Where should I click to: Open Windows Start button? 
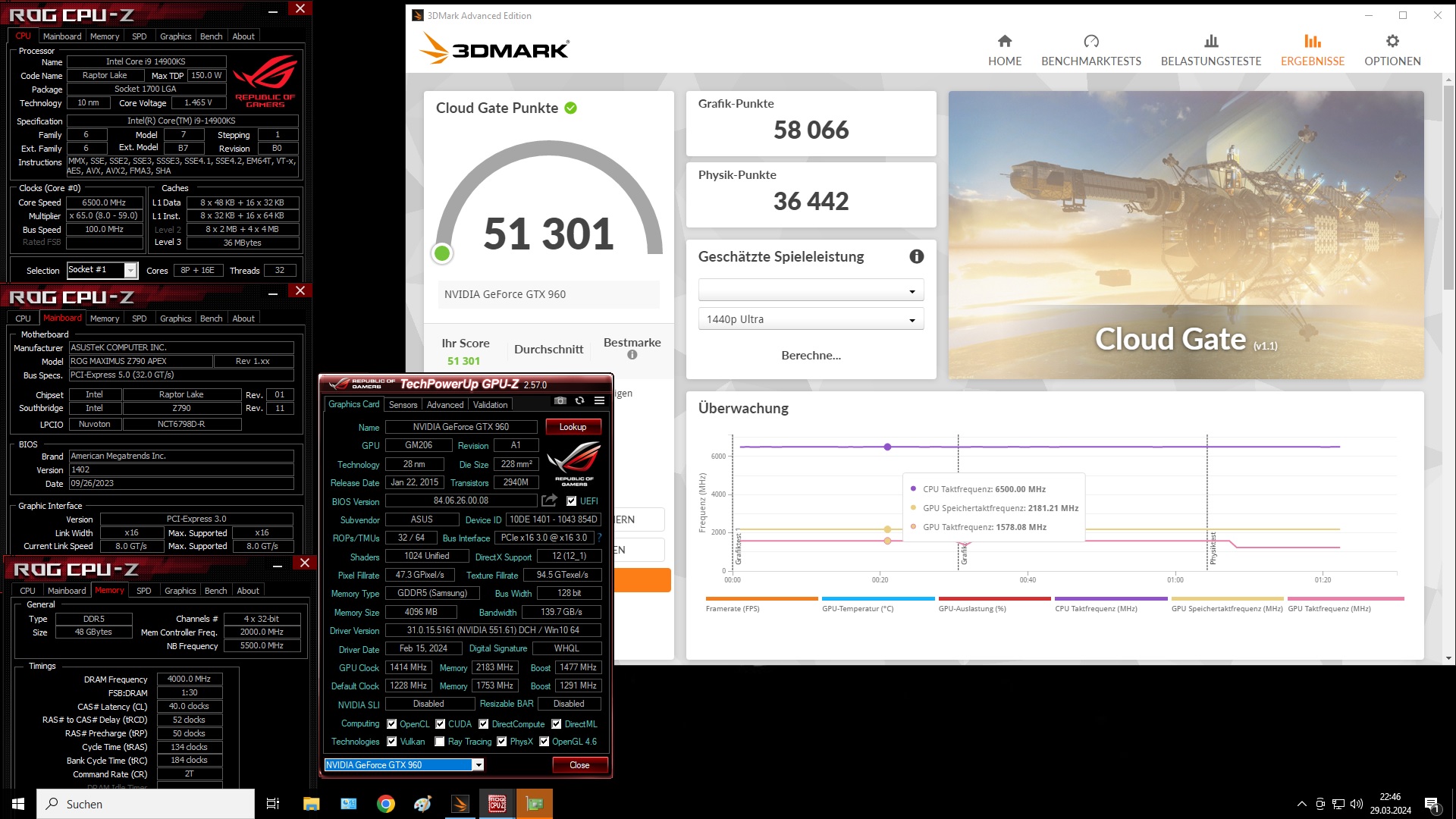point(18,804)
